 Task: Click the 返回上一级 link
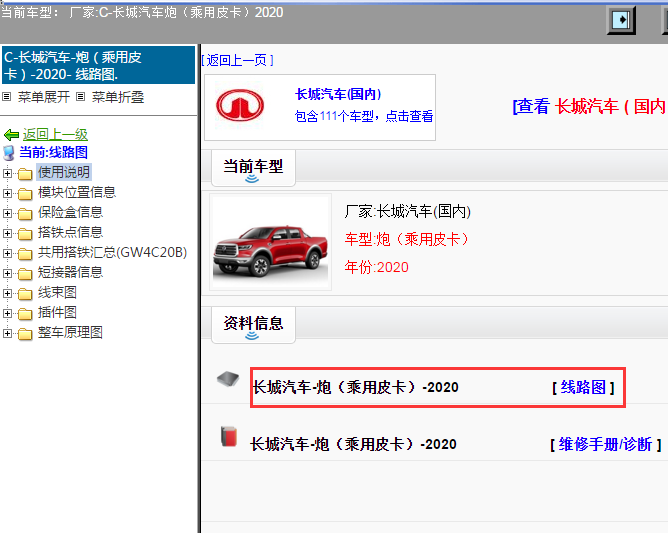tap(55, 135)
